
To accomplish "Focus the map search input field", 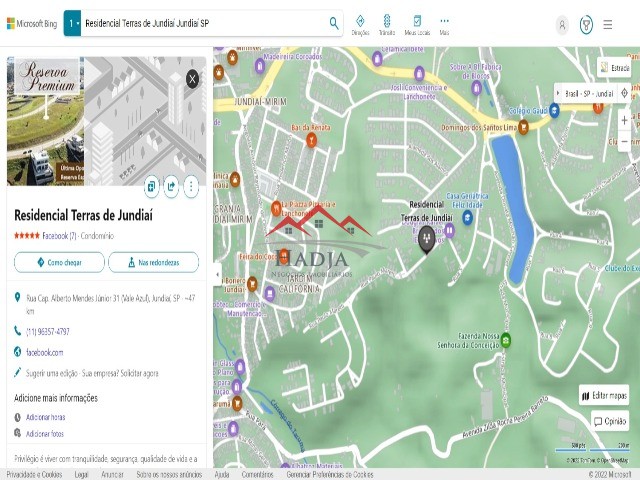I will point(204,24).
